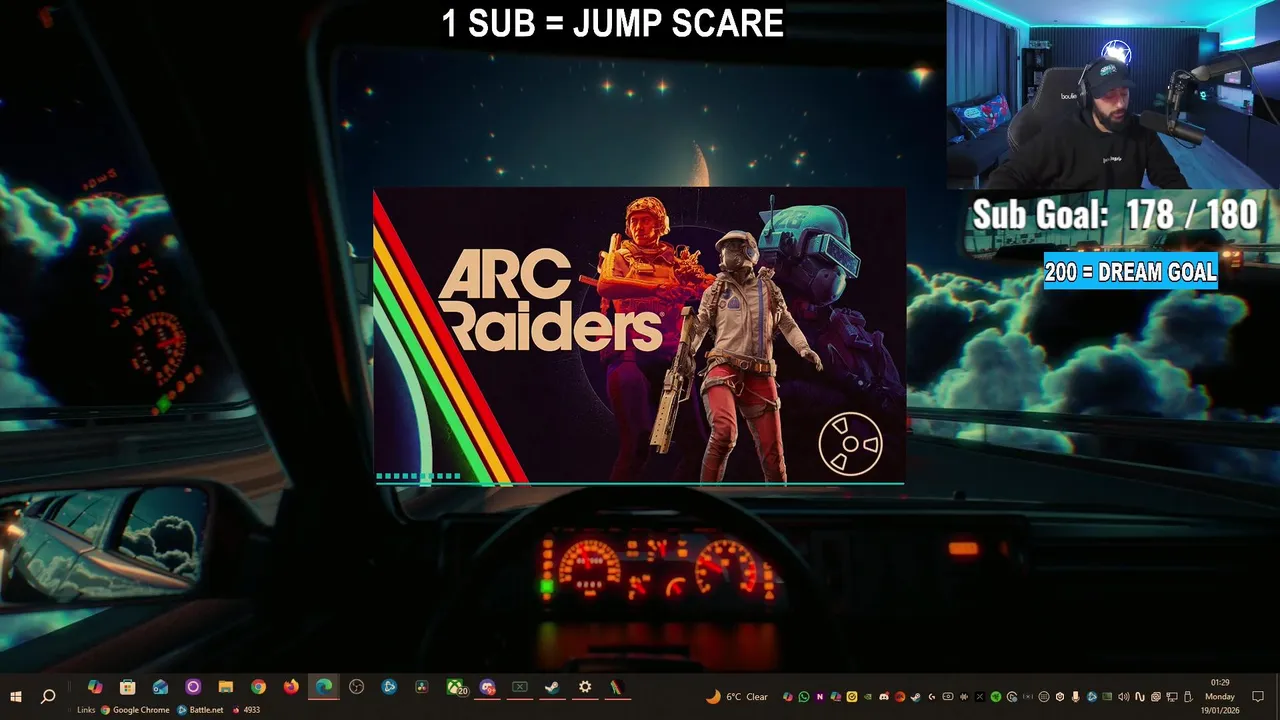Screen dimensions: 1280x720
Task: Open weather widget showing 6°C Clear
Action: click(738, 697)
